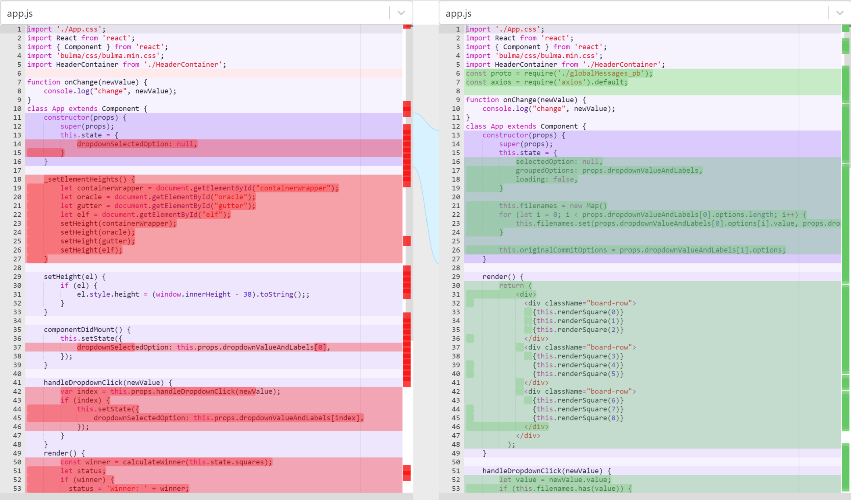Select the this.originalCommitOptions added line
Image resolution: width=851 pixels, height=500 pixels.
tap(642, 250)
